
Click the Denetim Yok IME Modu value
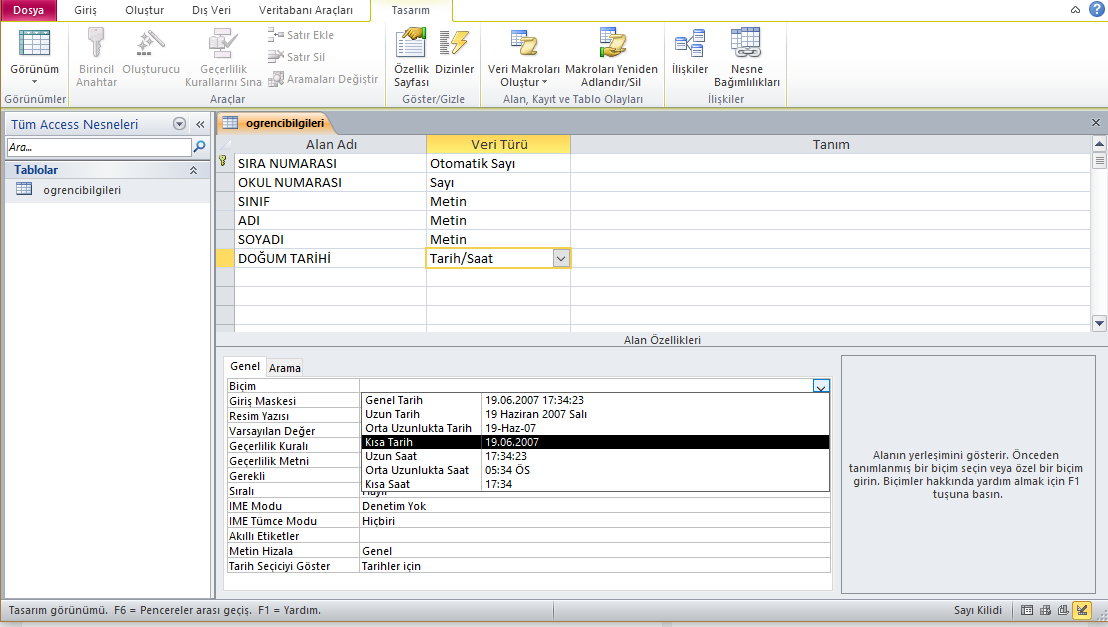(595, 506)
